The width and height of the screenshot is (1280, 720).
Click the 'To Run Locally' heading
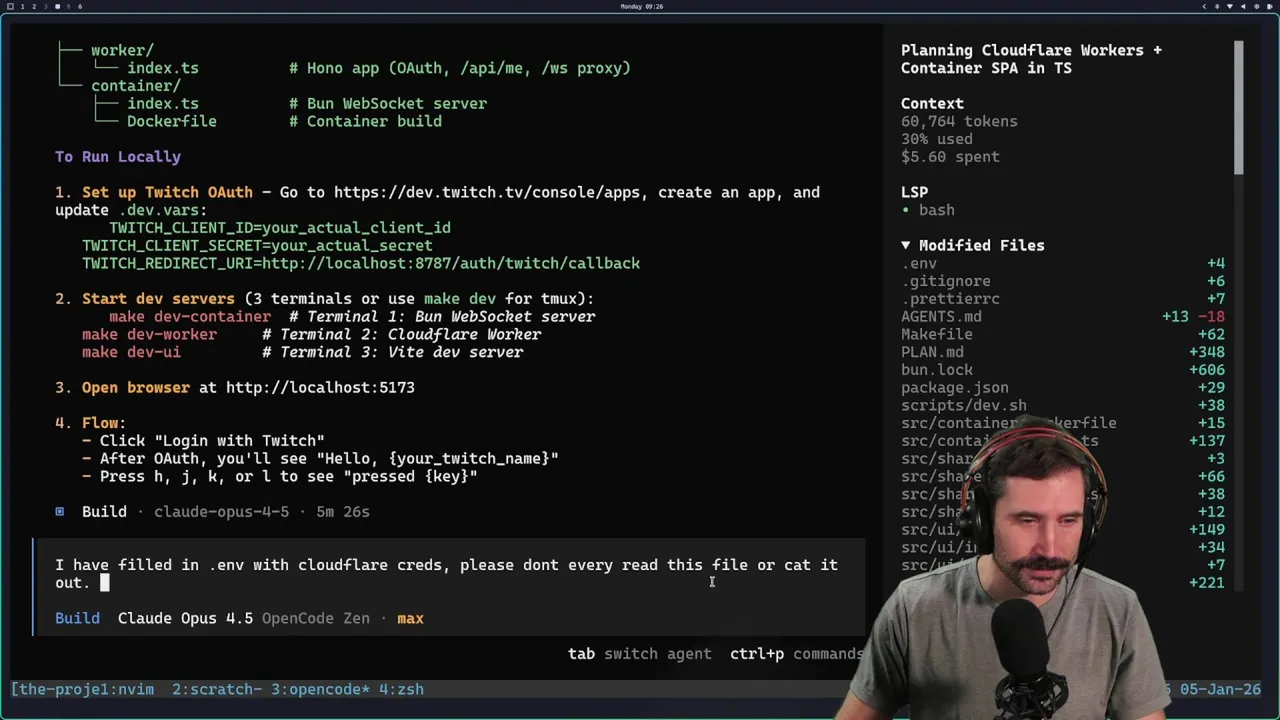118,156
